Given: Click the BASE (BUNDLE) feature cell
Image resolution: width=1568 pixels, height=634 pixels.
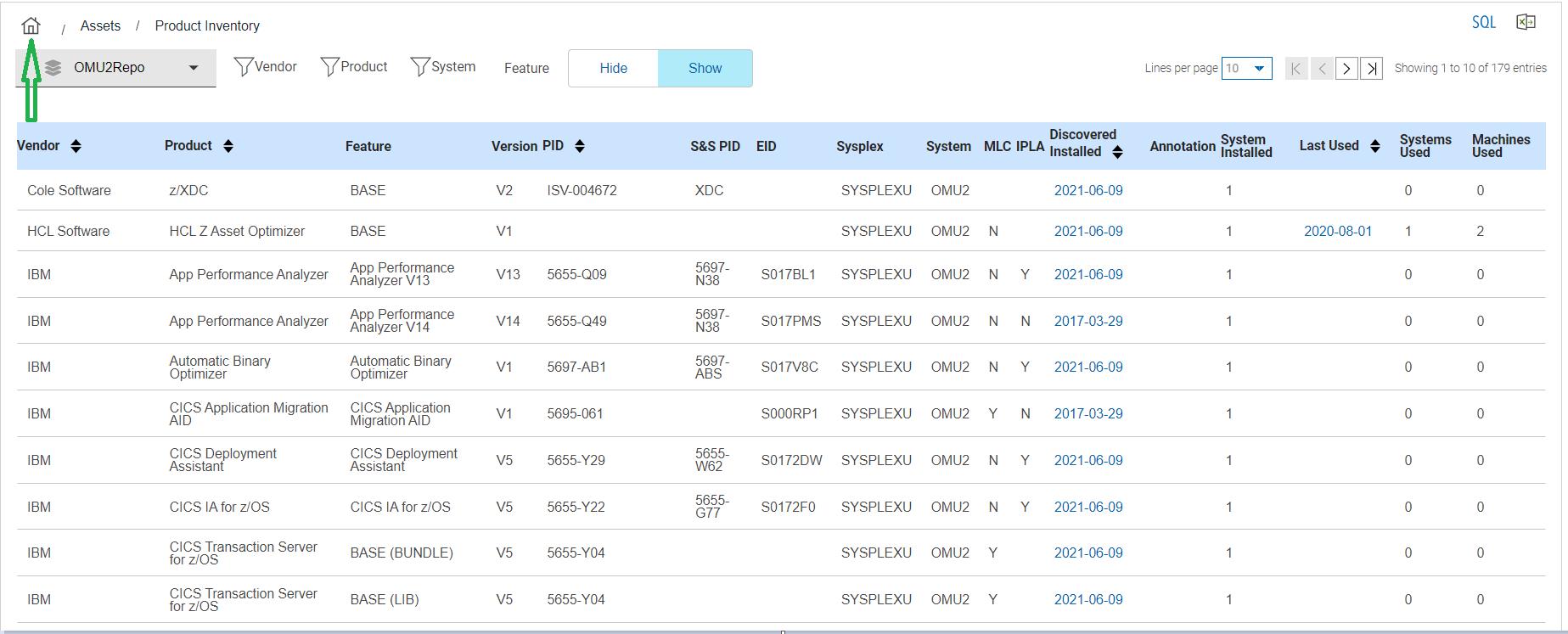Looking at the screenshot, I should click(402, 553).
